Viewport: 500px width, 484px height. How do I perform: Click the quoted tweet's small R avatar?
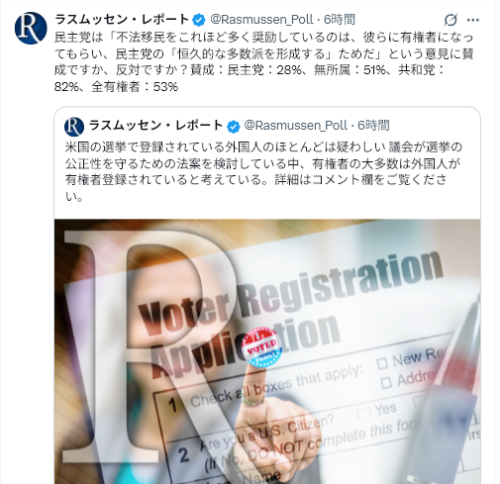click(74, 127)
